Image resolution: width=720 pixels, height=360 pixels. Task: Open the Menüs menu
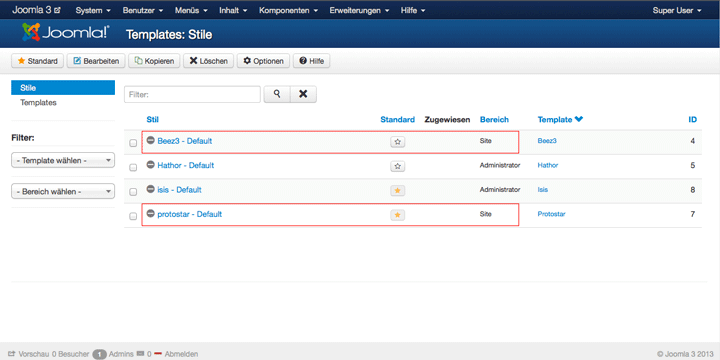[x=191, y=10]
